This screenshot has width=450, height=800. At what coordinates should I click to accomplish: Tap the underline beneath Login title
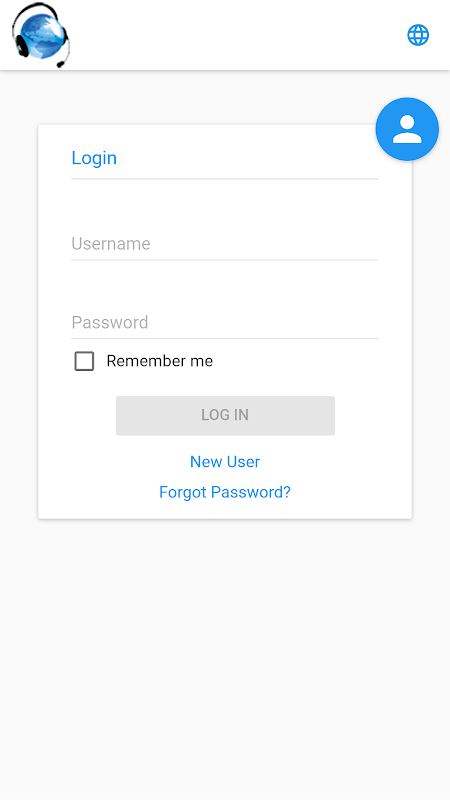pyautogui.click(x=224, y=179)
